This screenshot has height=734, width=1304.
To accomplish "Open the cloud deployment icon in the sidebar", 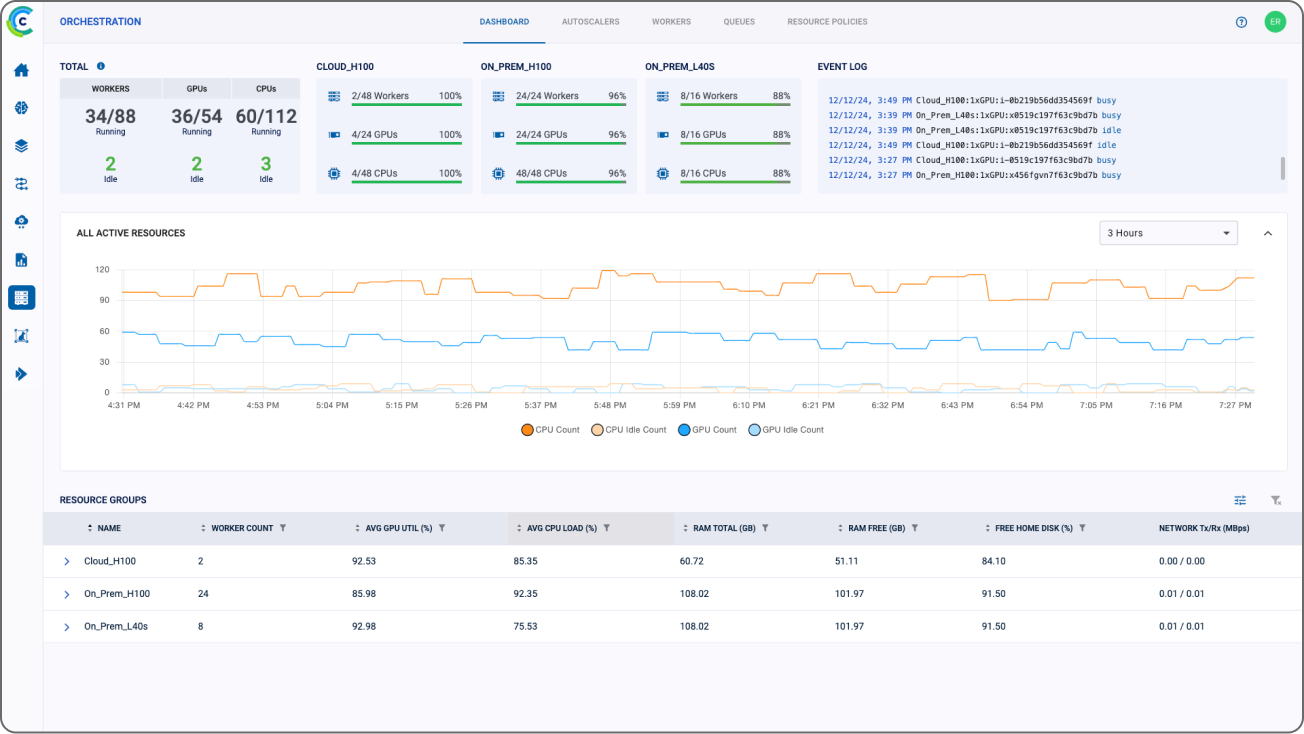I will click(x=20, y=221).
